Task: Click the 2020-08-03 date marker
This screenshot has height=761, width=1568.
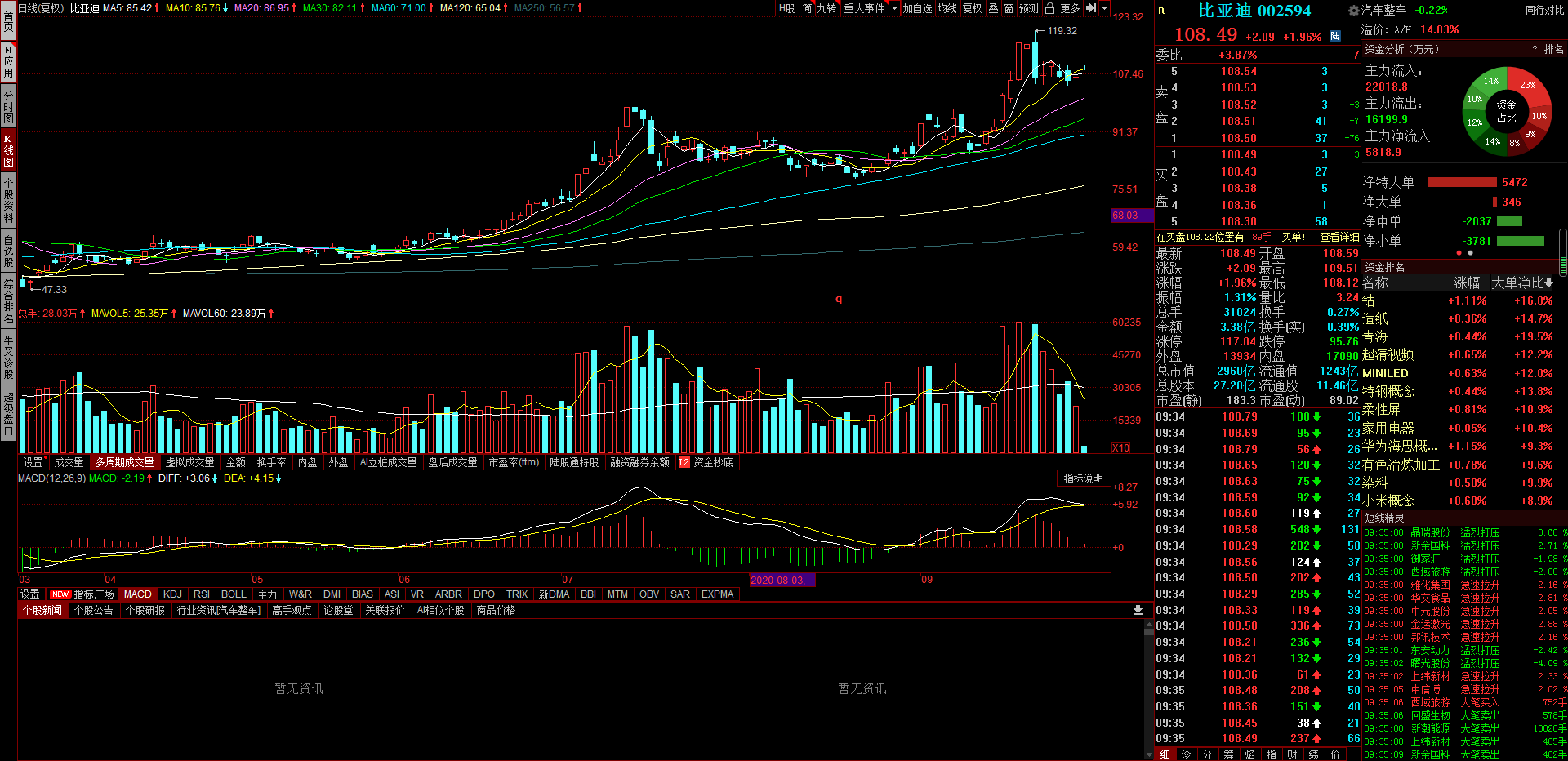Action: pyautogui.click(x=782, y=580)
